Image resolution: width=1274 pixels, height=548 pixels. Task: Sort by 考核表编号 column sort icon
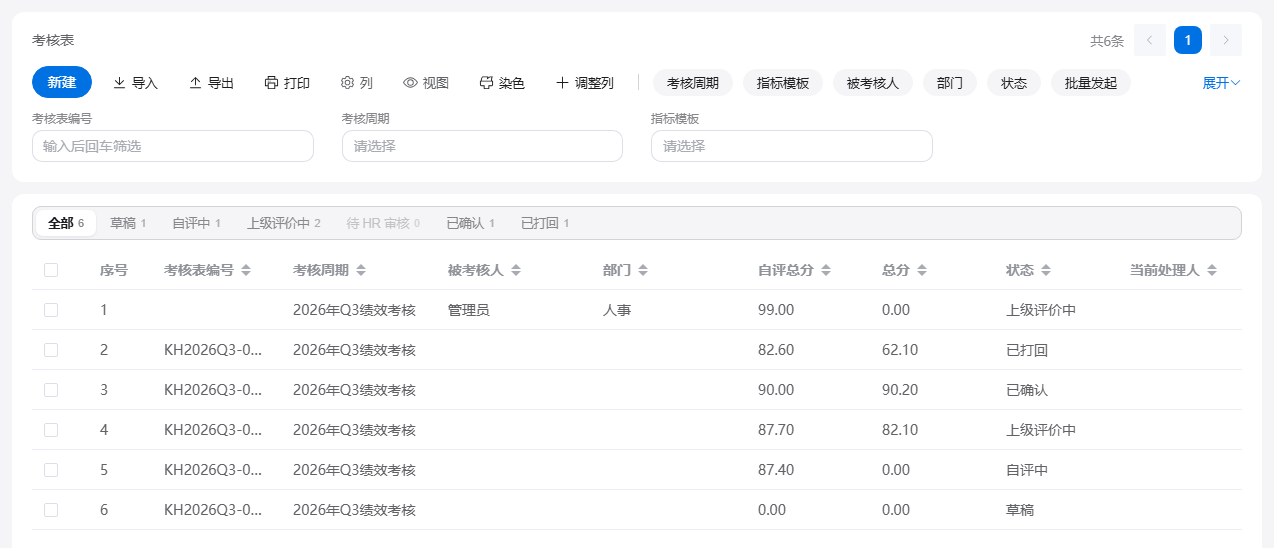tap(245, 270)
